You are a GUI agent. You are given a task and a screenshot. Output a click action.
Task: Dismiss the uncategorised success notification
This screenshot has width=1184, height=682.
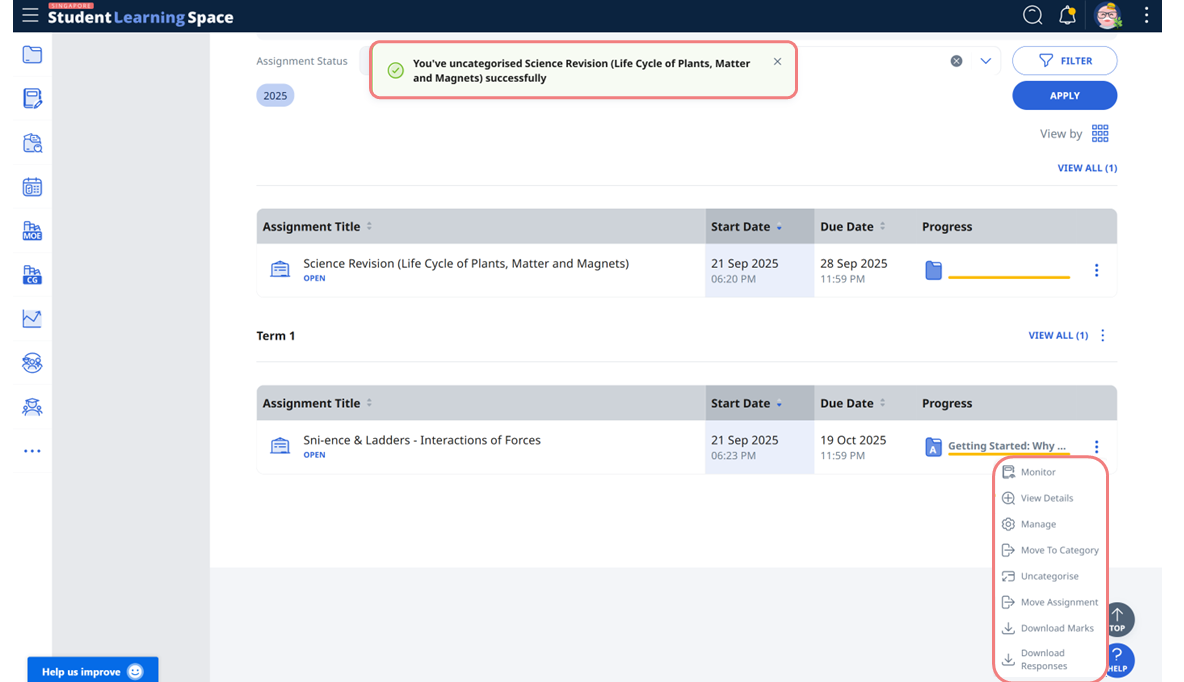point(777,61)
